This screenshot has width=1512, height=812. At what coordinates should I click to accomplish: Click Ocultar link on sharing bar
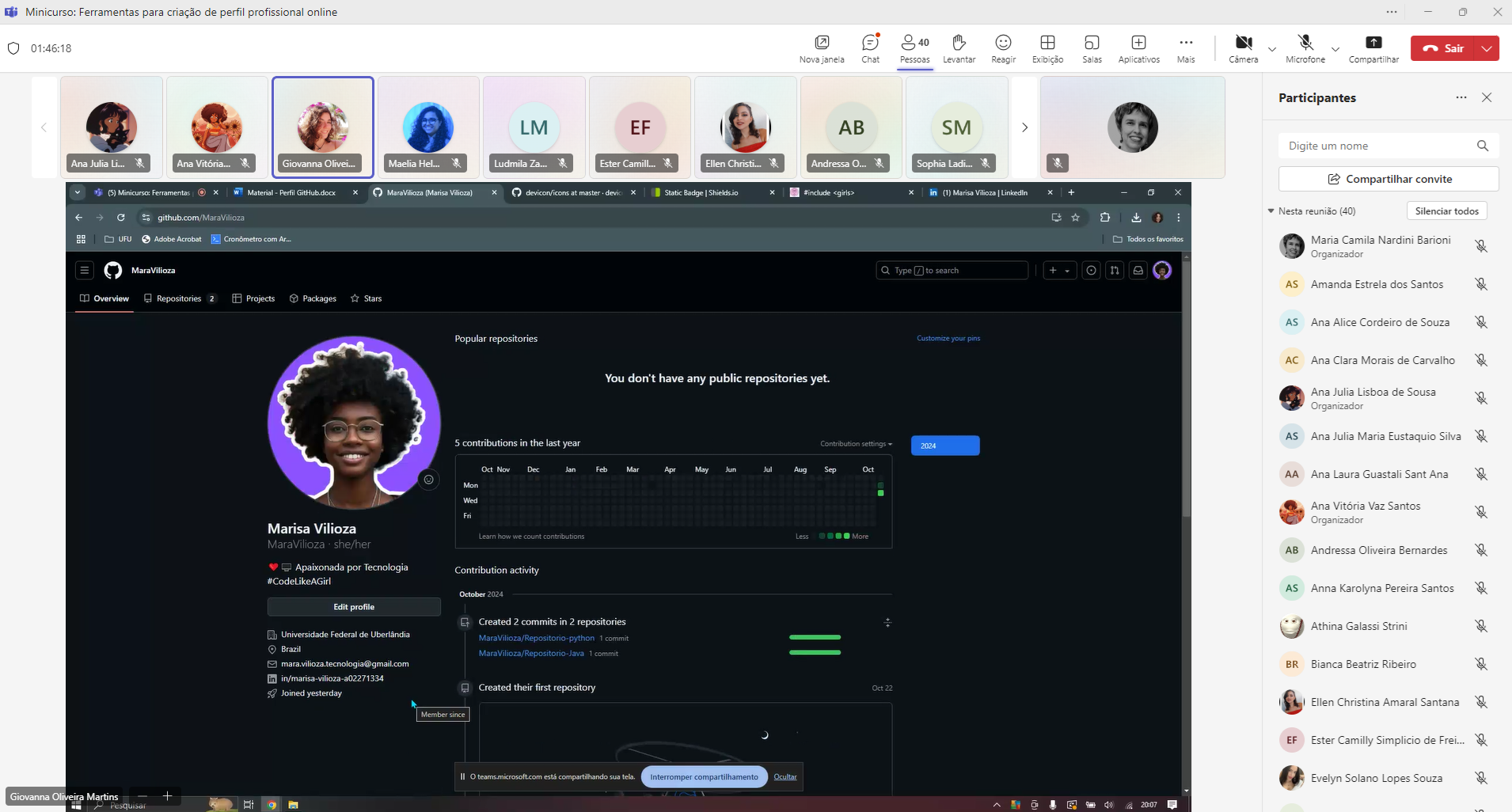pos(784,776)
